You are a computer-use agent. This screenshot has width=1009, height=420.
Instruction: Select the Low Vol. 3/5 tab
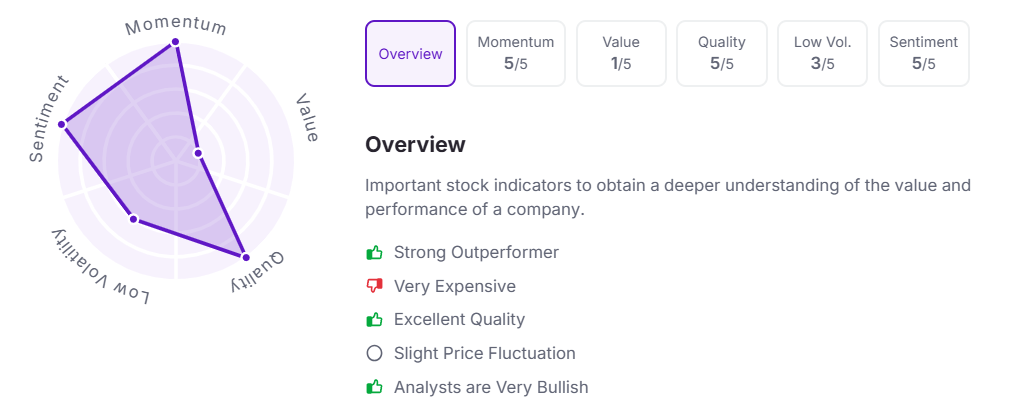coord(822,54)
